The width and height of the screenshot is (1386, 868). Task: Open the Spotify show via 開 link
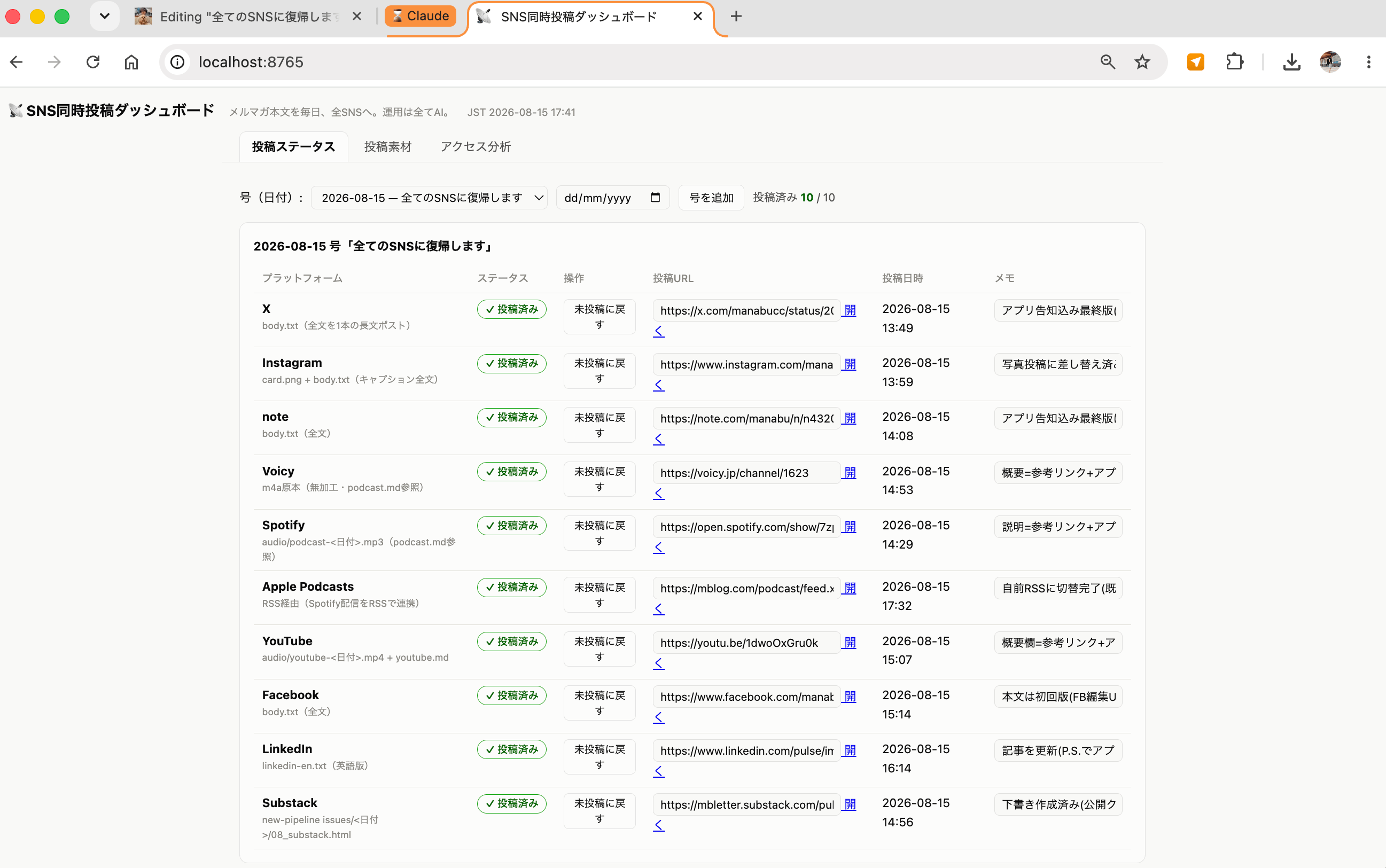850,527
